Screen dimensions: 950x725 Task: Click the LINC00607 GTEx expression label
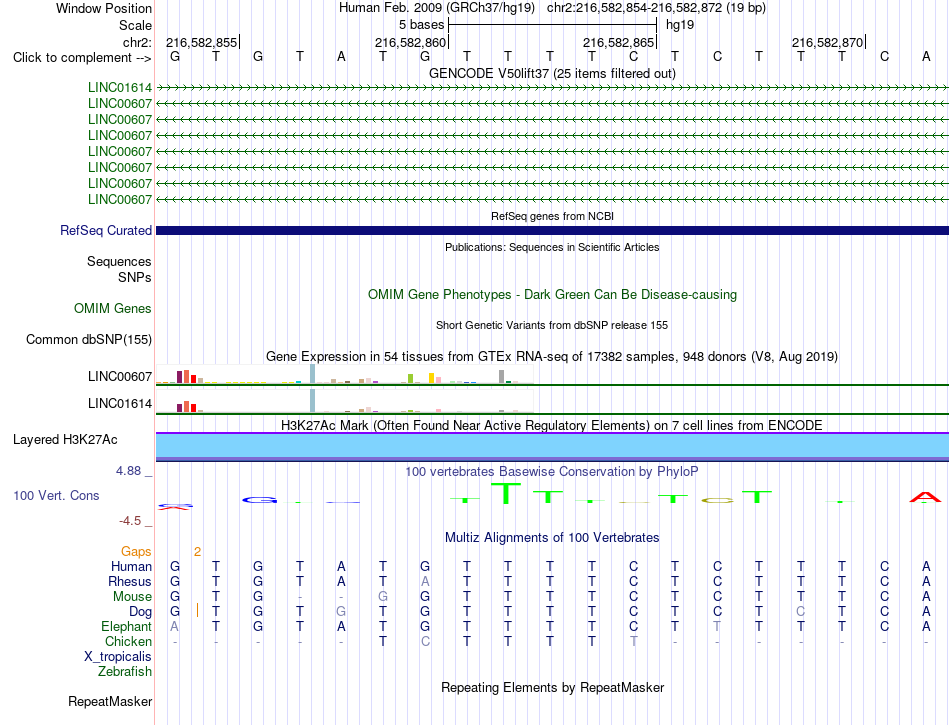[119, 376]
